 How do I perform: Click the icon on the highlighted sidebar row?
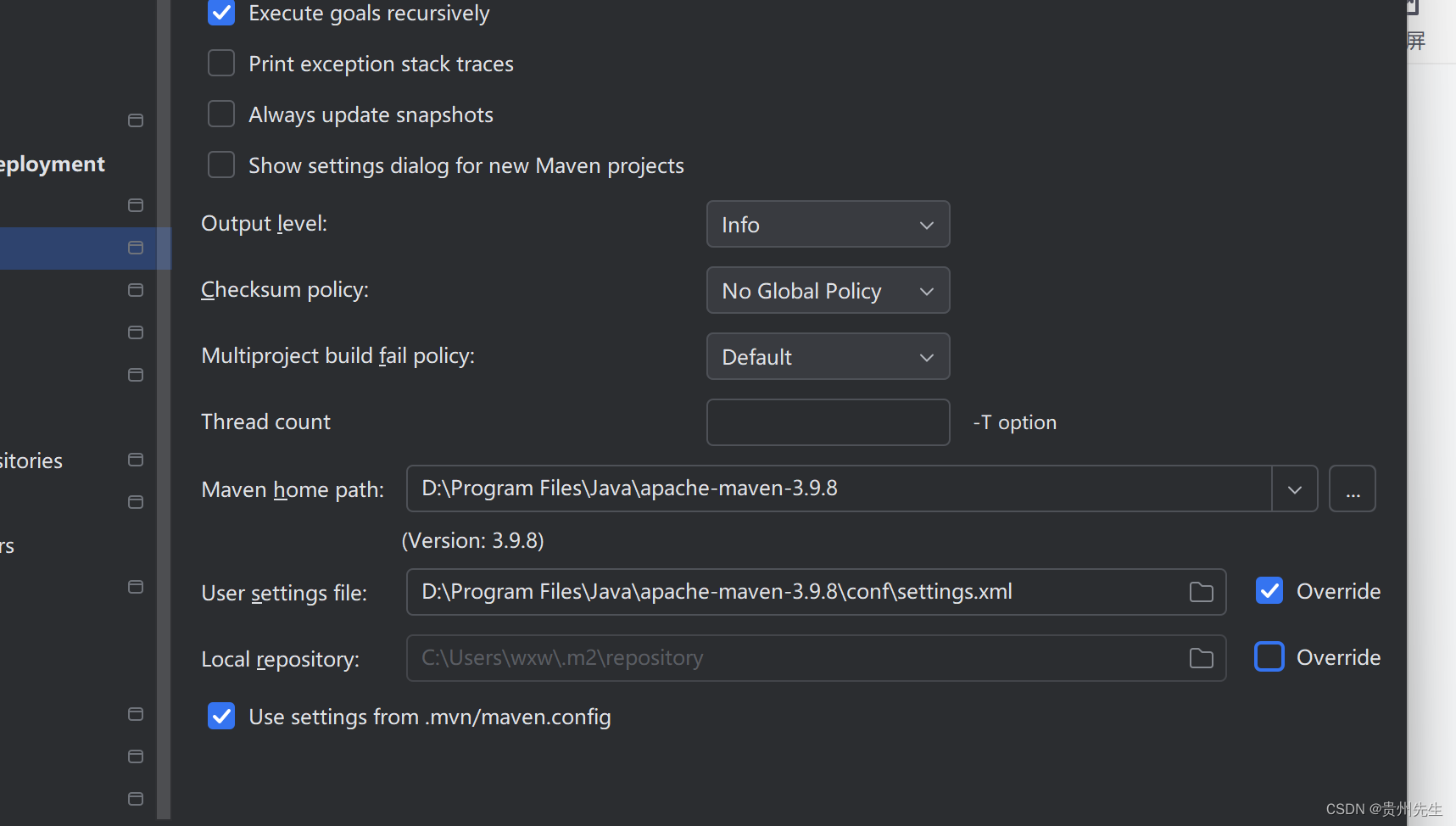pos(135,248)
